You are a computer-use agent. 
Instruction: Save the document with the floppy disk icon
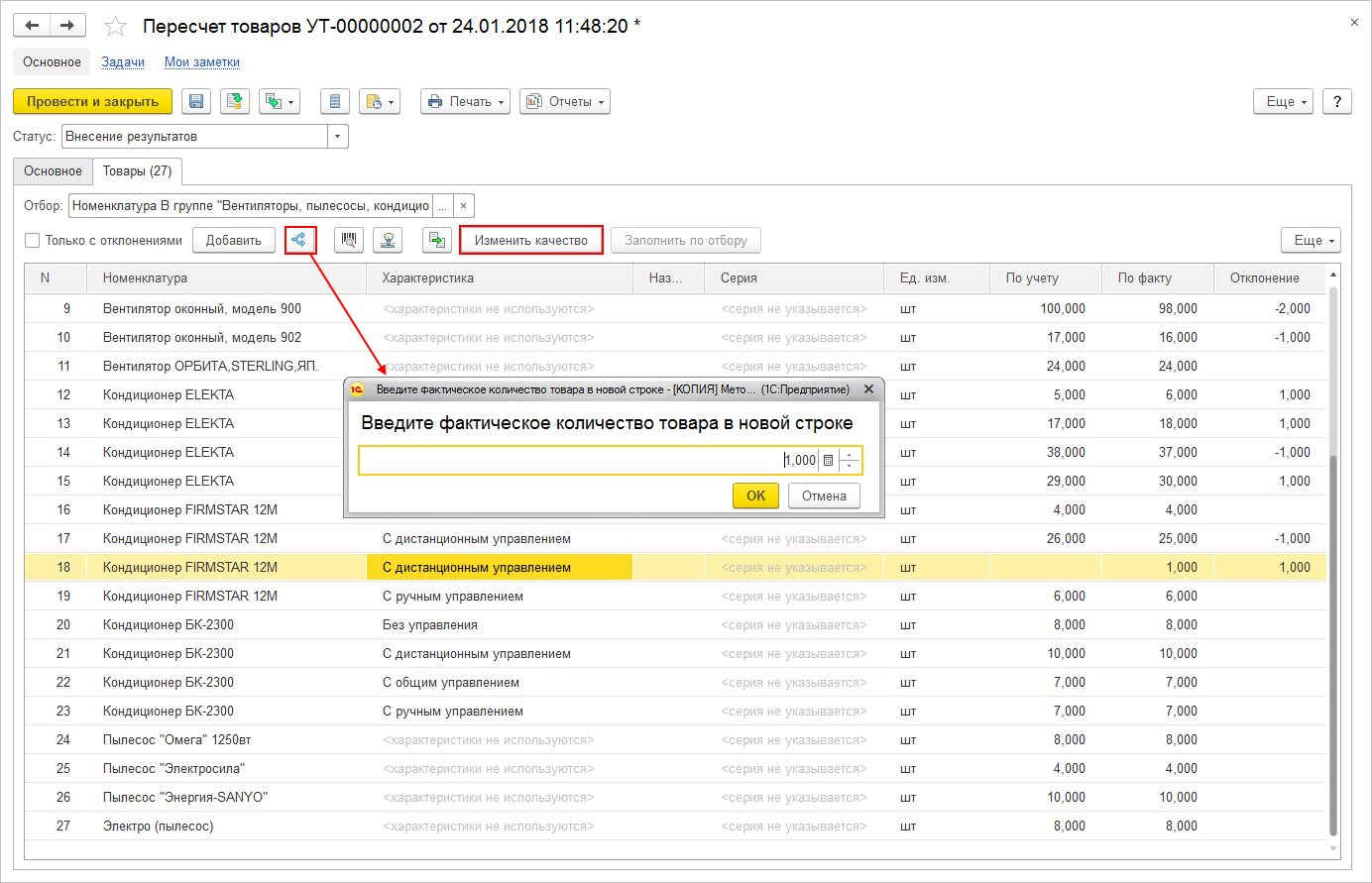pos(196,101)
